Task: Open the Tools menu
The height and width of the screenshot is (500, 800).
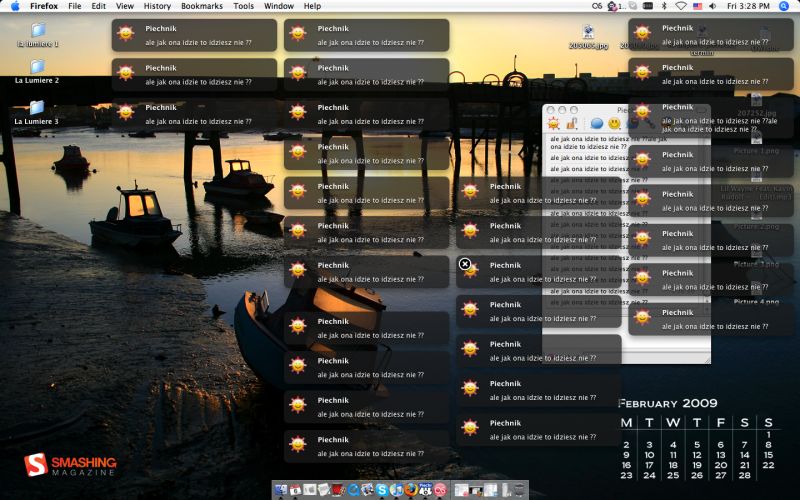Action: coord(243,6)
